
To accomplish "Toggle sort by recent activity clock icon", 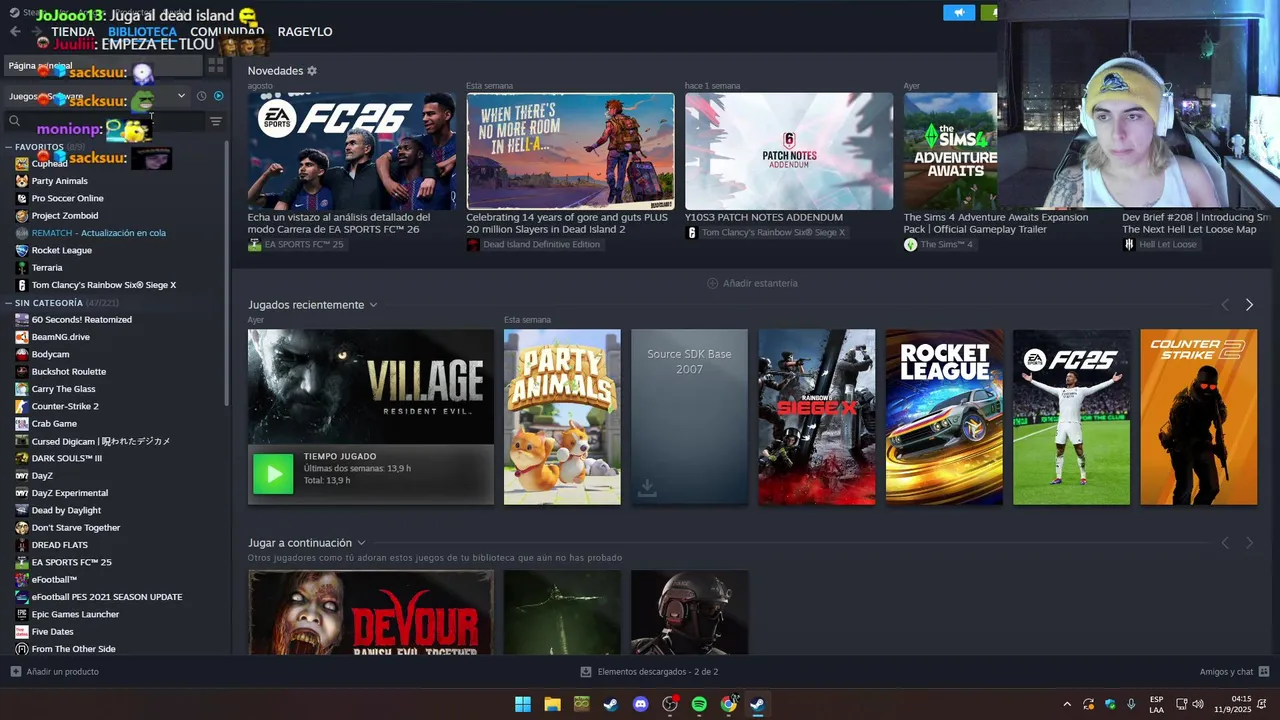I will [x=201, y=96].
